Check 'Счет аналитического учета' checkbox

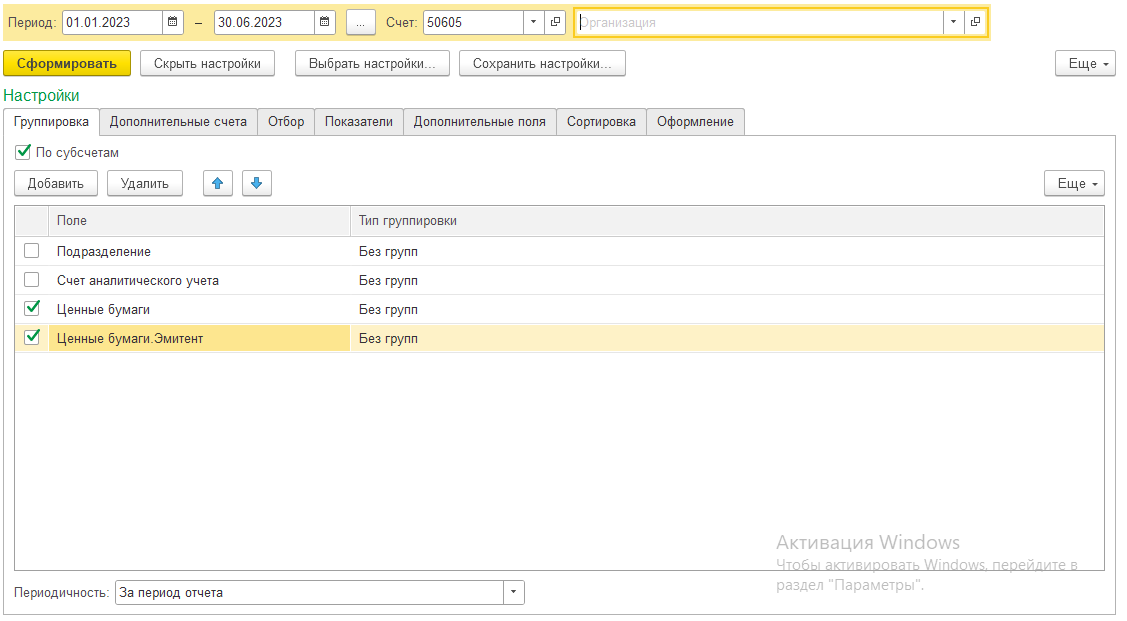32,280
